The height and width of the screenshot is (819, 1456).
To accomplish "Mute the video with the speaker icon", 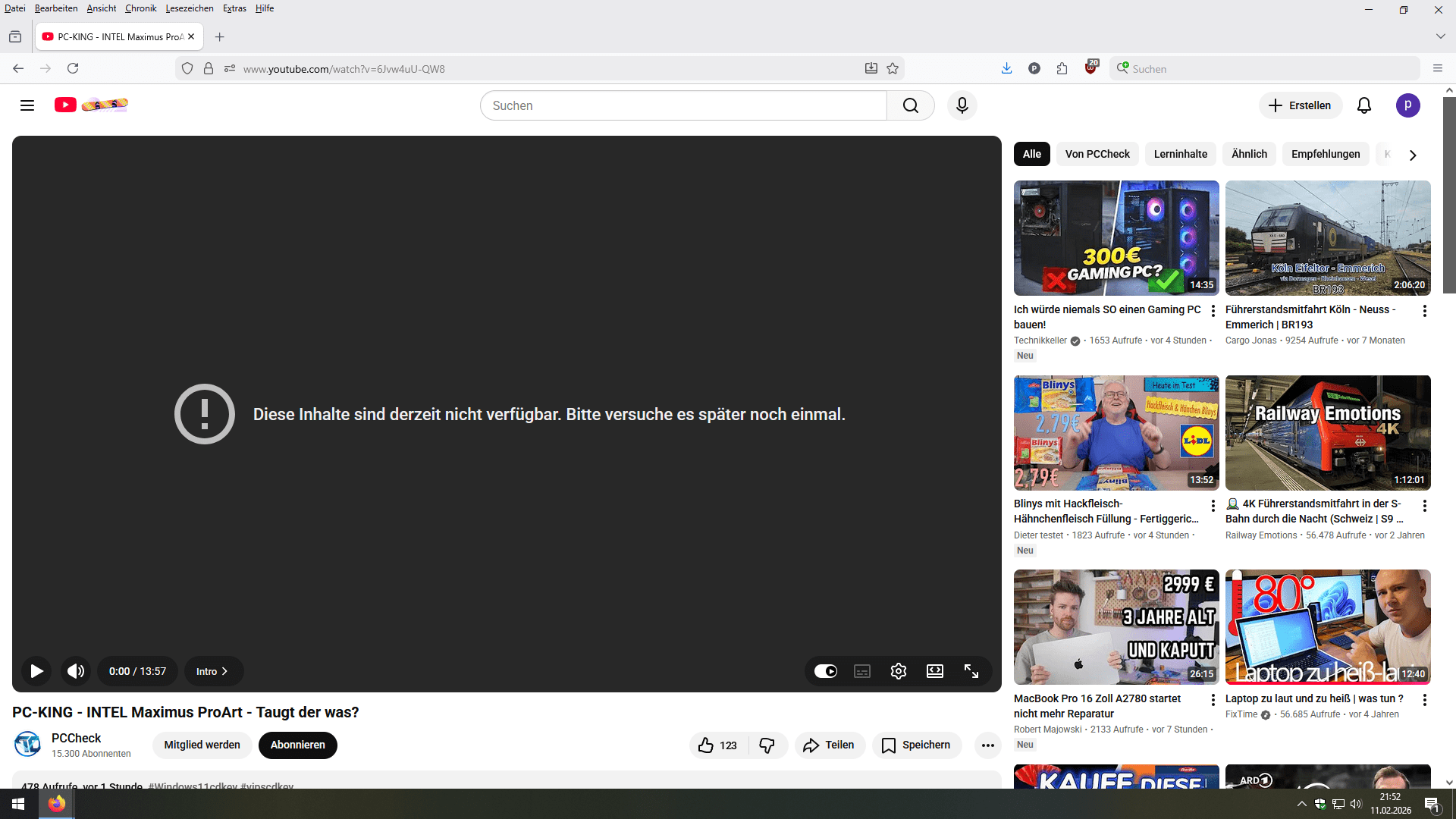I will pos(75,671).
